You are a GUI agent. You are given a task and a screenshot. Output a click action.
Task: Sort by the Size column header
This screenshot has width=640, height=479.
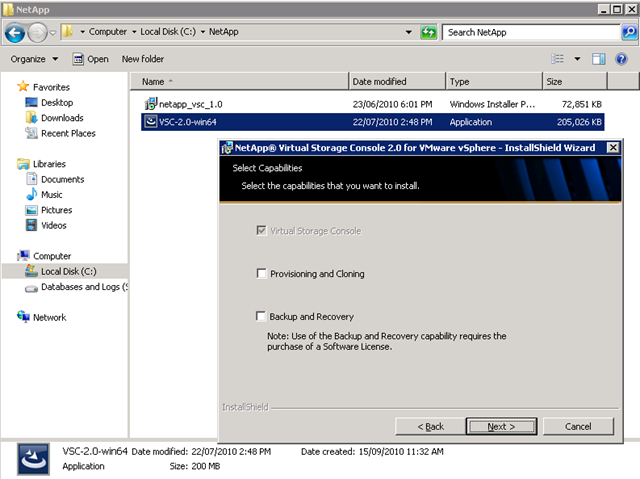(x=575, y=82)
